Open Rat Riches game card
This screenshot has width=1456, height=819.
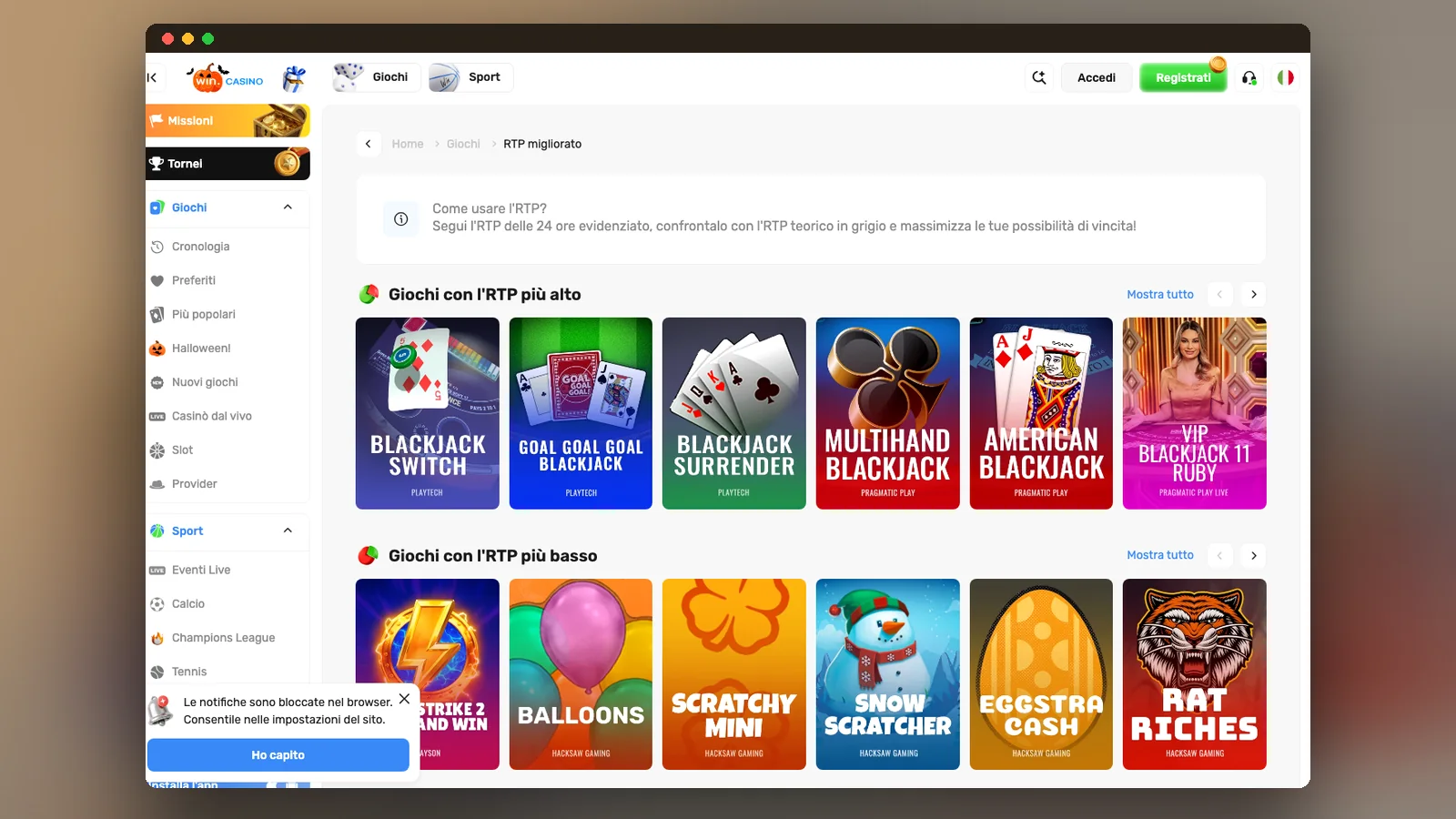[x=1195, y=674]
